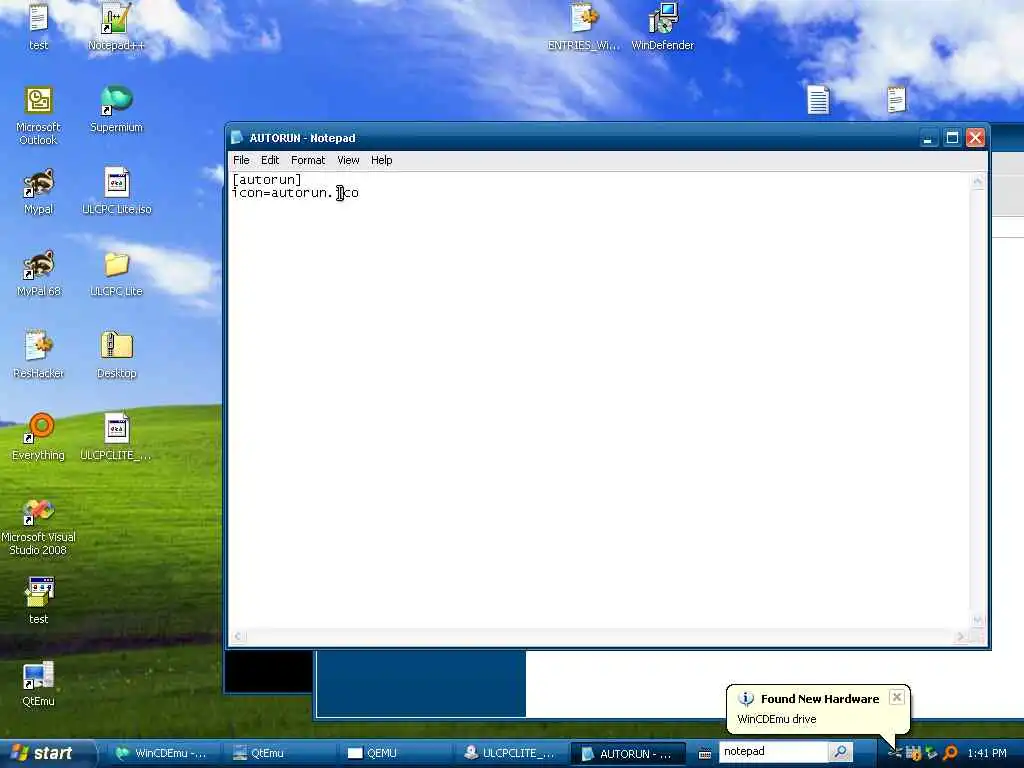This screenshot has height=768, width=1024.
Task: Select the unlabeled notepad file icon on the desktop
Action: [x=897, y=100]
